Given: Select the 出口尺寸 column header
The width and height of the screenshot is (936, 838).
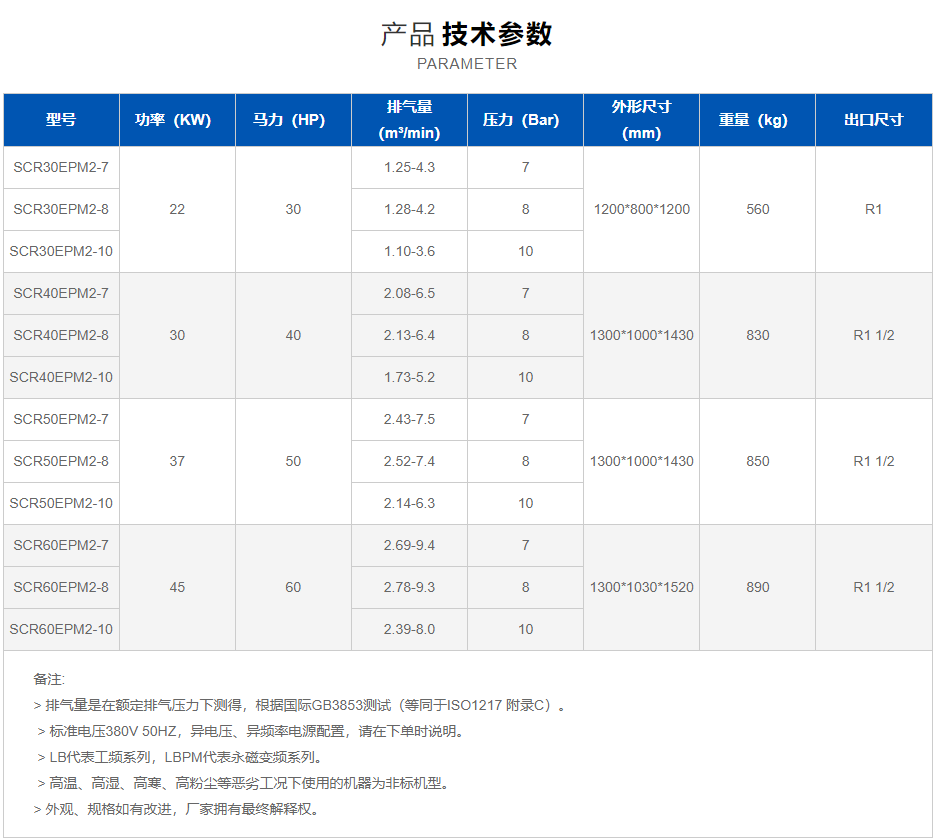Looking at the screenshot, I should point(873,120).
